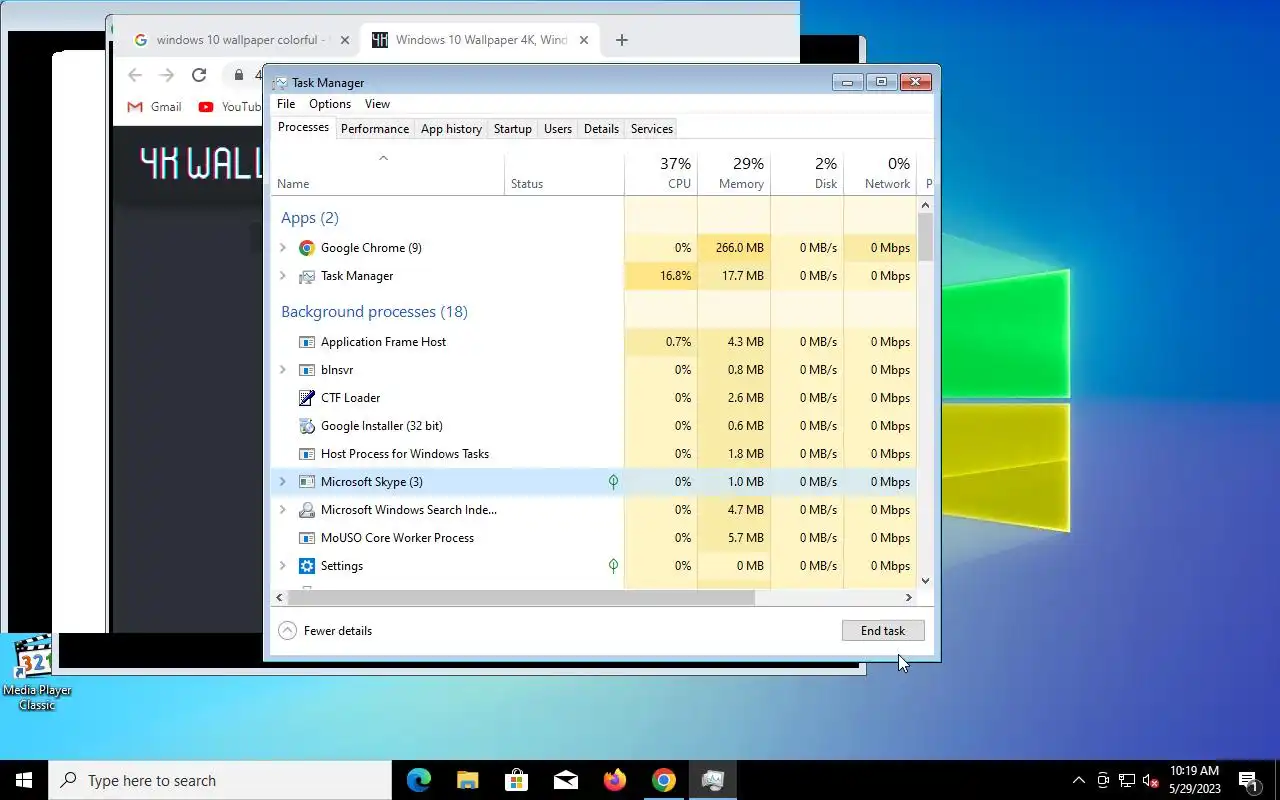
Task: Switch to the Details tab
Action: coord(601,129)
